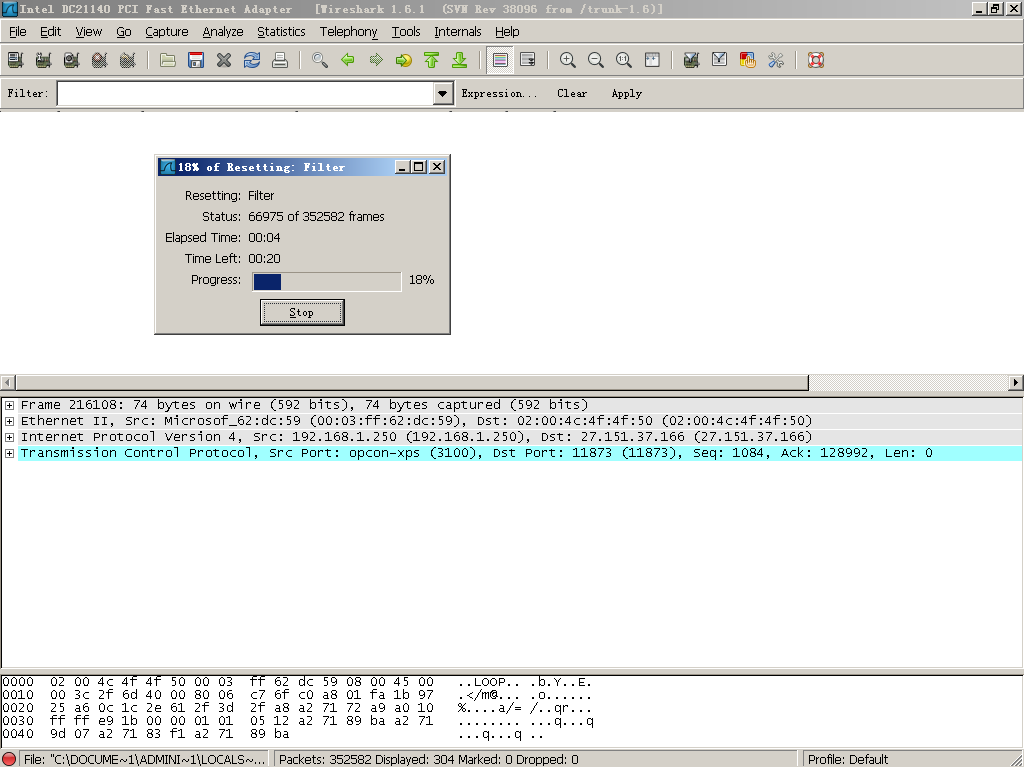Reload the capture file icon
This screenshot has height=768, width=1024.
coord(252,60)
